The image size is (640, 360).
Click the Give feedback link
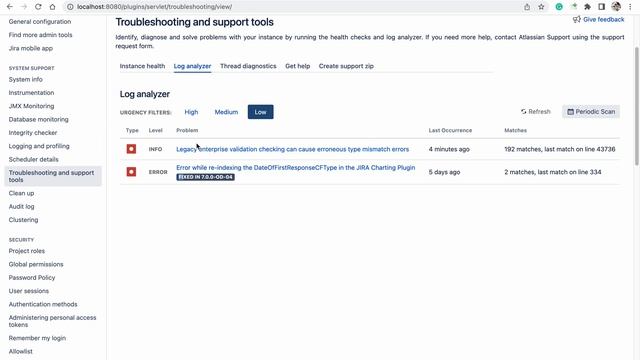coord(603,19)
